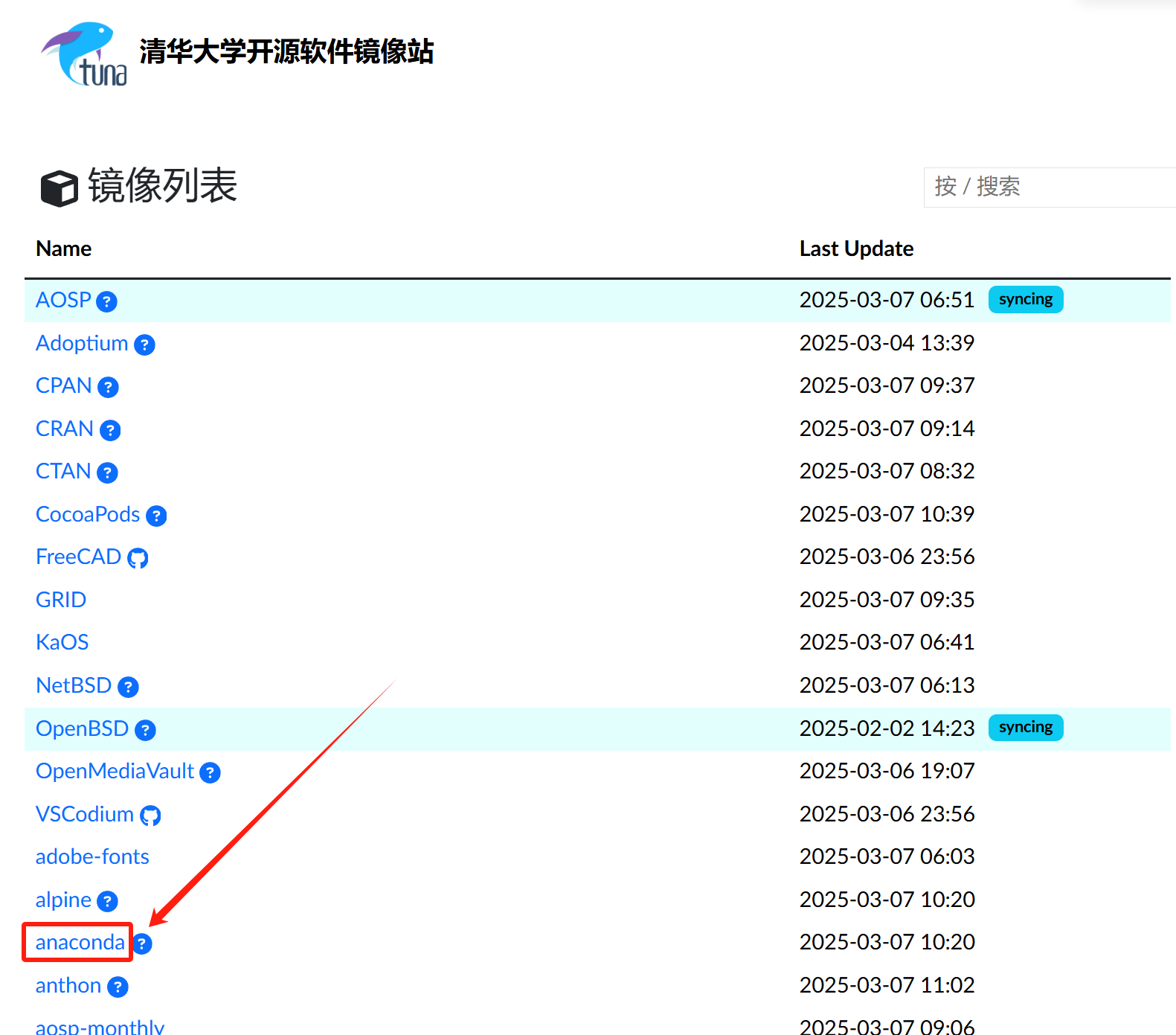Select the date 2025-03-04 13:39
Screen dimensions: 1176x1035
(x=887, y=343)
